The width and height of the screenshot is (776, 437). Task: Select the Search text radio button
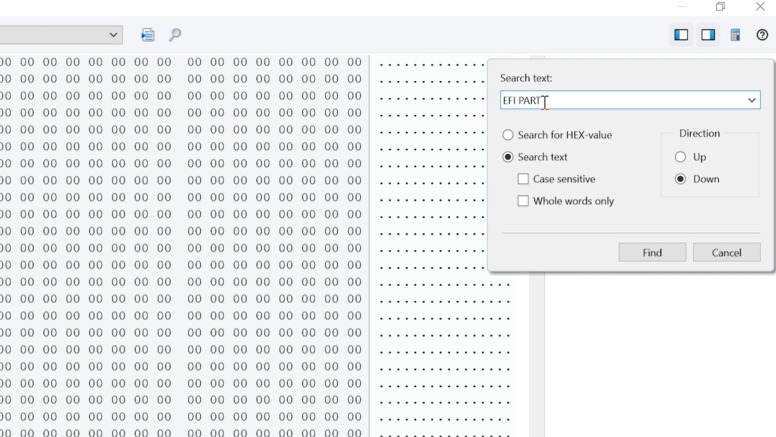click(x=508, y=157)
